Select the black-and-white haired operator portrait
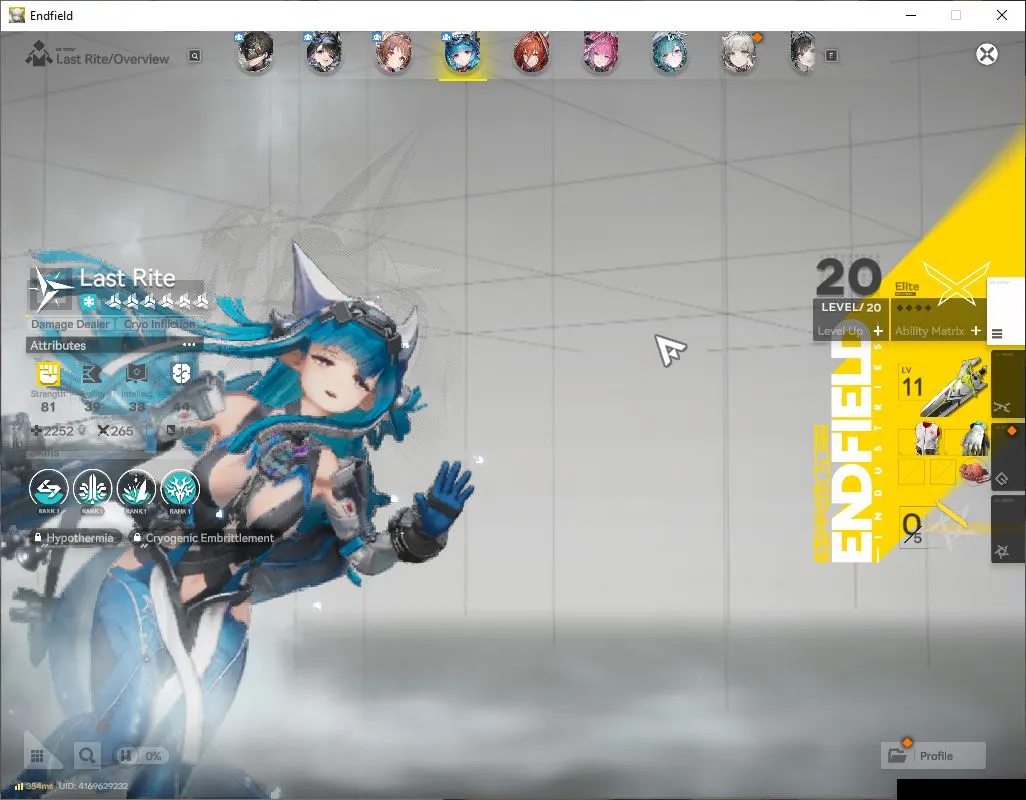The image size is (1026, 800). (x=804, y=53)
